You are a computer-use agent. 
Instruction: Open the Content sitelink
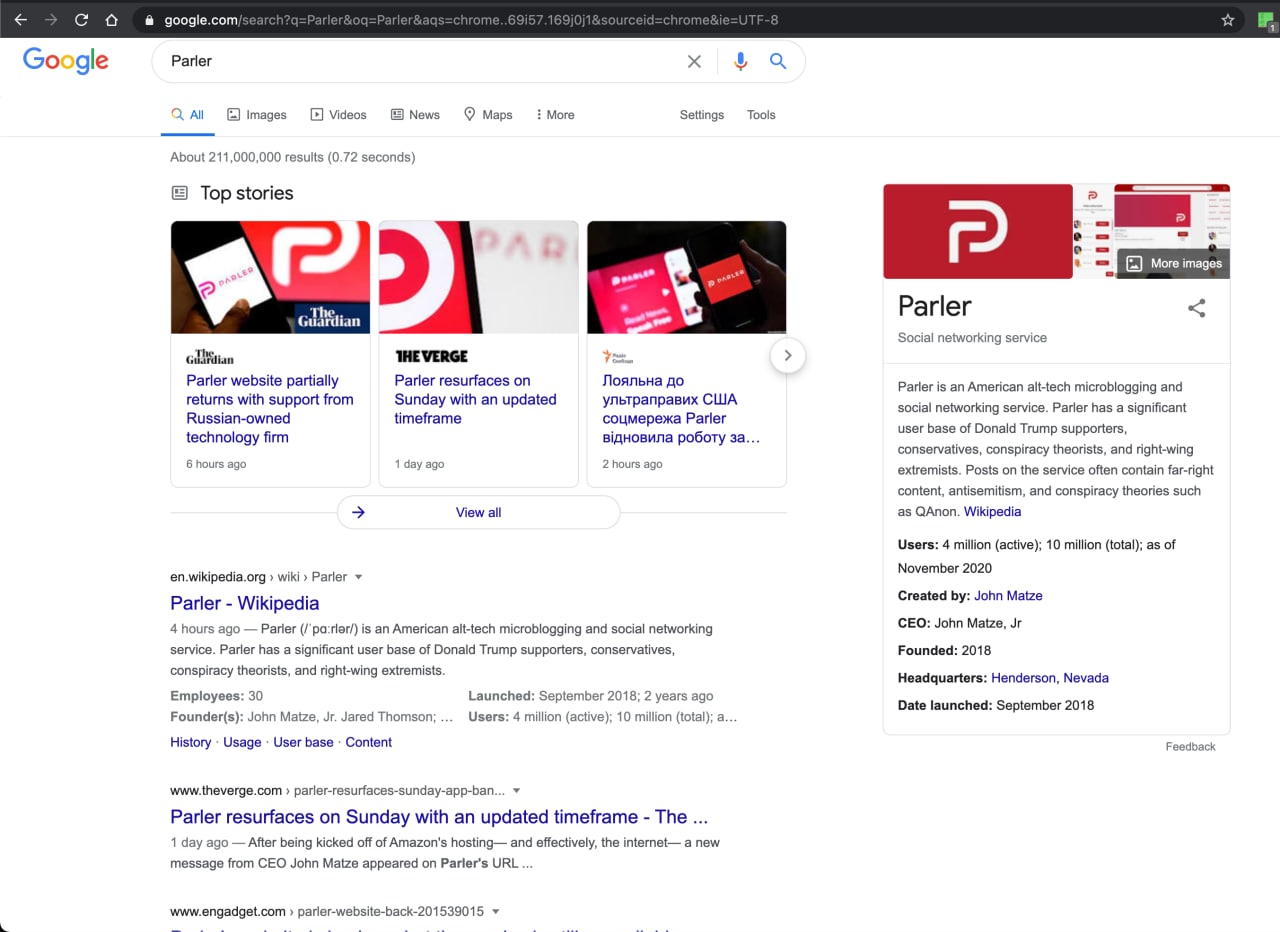[369, 742]
